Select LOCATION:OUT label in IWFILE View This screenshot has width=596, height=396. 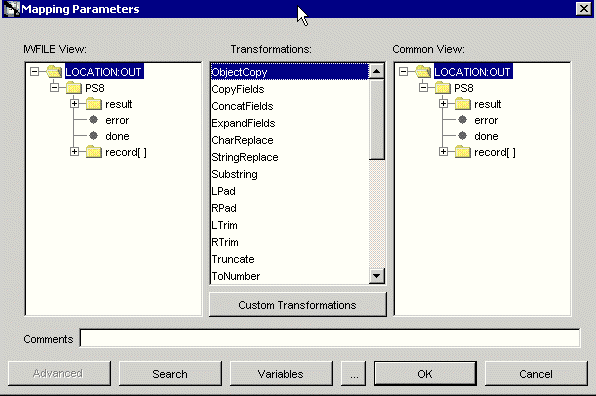click(104, 72)
